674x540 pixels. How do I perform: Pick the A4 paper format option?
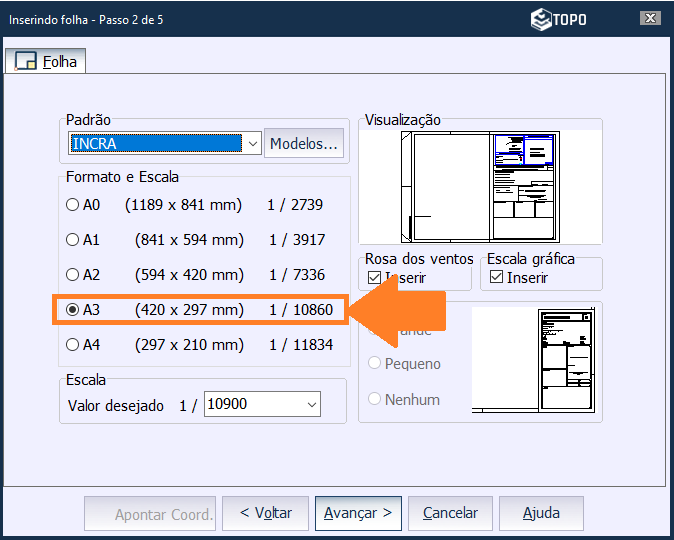click(x=72, y=345)
